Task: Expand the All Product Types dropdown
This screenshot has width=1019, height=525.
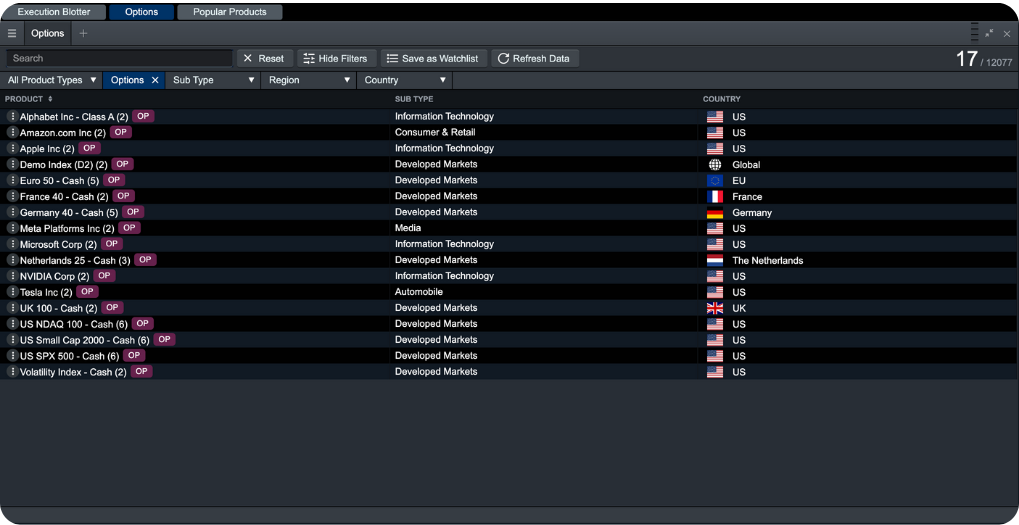Action: tap(51, 80)
